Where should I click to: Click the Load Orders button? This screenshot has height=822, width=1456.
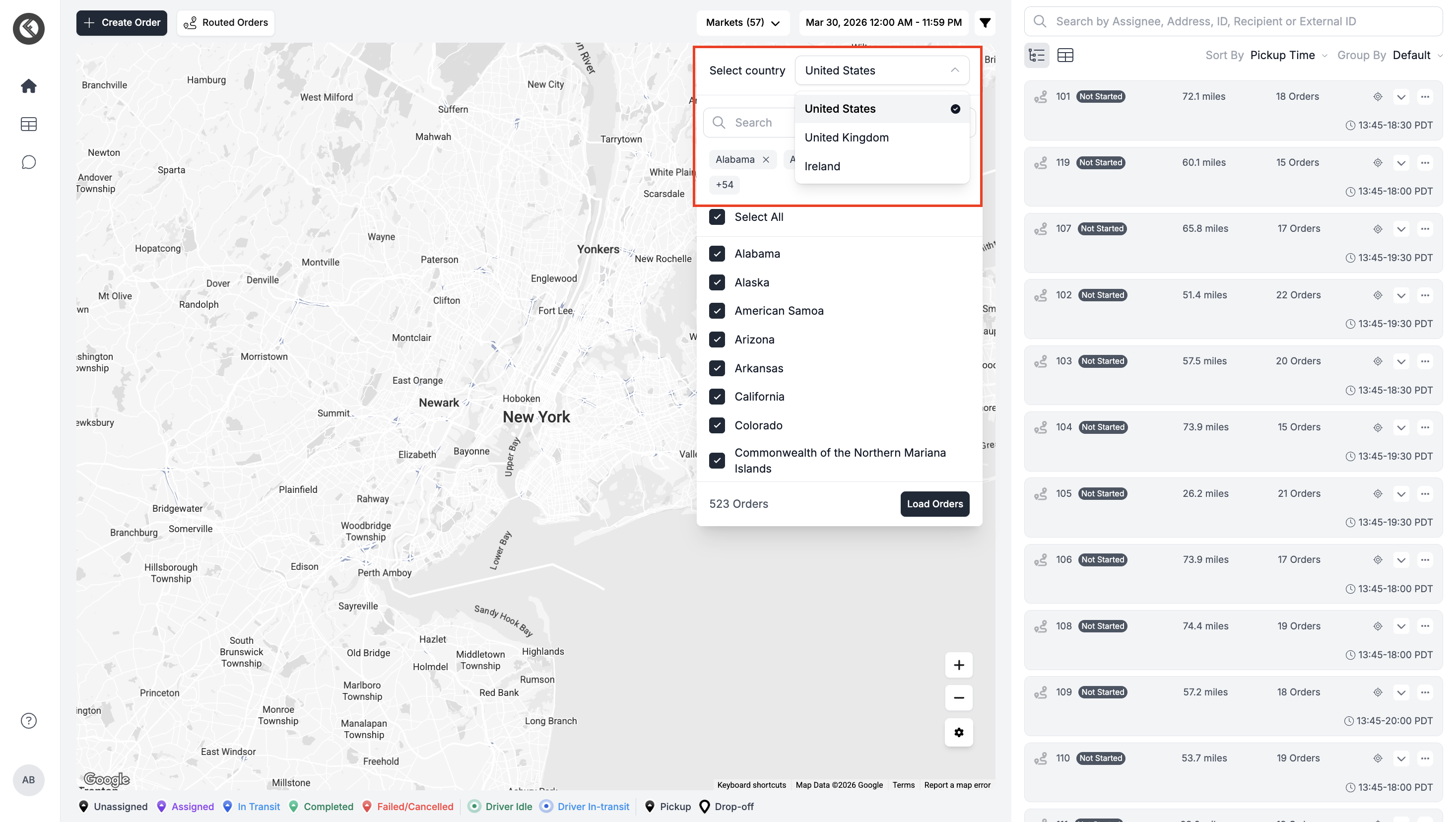(x=934, y=504)
